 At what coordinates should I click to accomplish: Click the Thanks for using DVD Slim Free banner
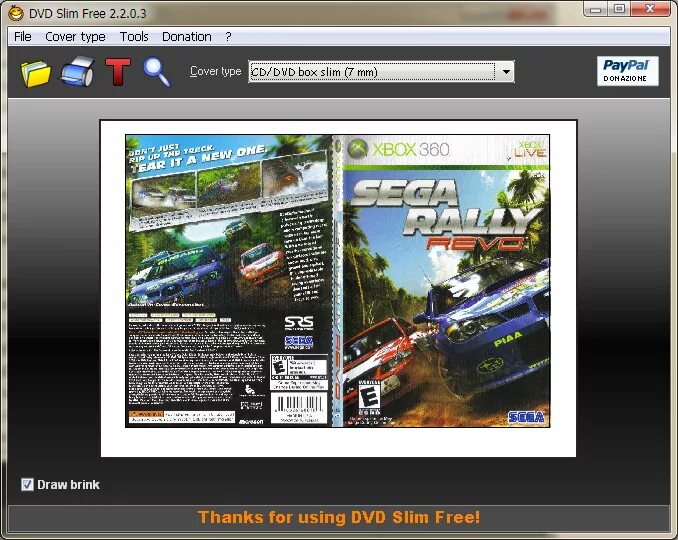coord(339,518)
